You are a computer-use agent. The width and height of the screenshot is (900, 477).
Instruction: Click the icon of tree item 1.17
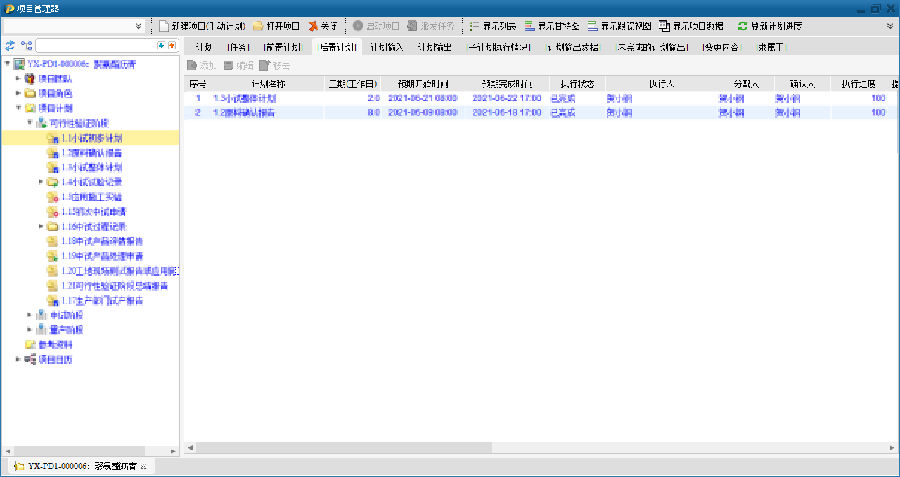(53, 301)
